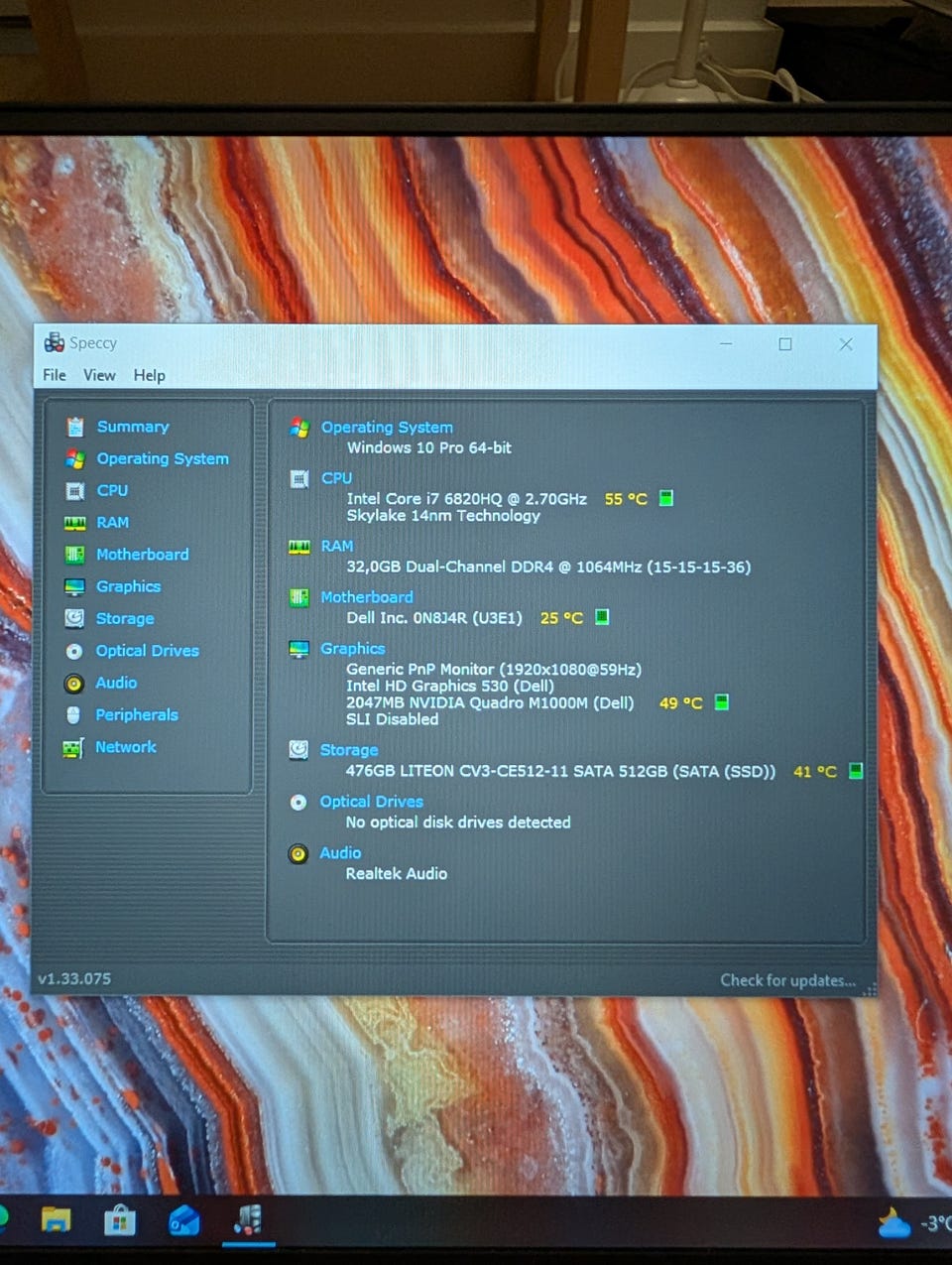Click the Speccy title bar icon
Image resolution: width=952 pixels, height=1265 pixels.
click(54, 342)
